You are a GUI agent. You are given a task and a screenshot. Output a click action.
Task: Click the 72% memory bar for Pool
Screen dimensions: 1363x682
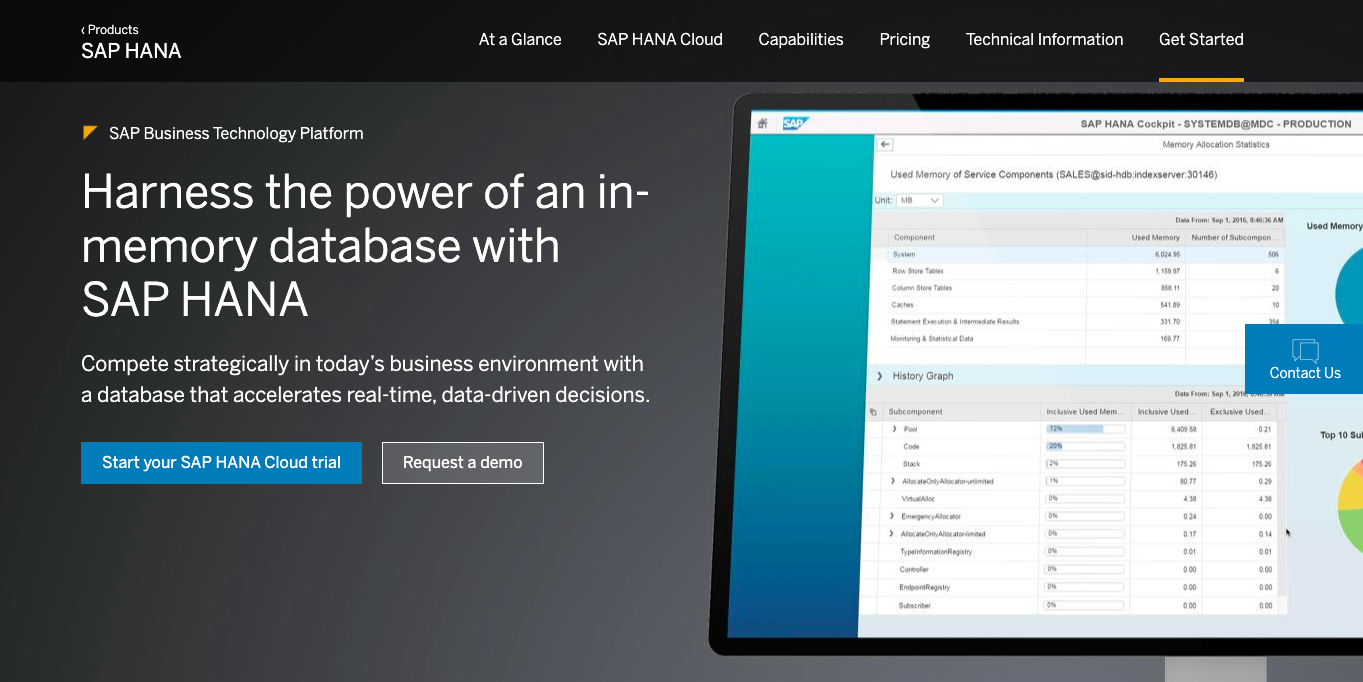[1085, 429]
